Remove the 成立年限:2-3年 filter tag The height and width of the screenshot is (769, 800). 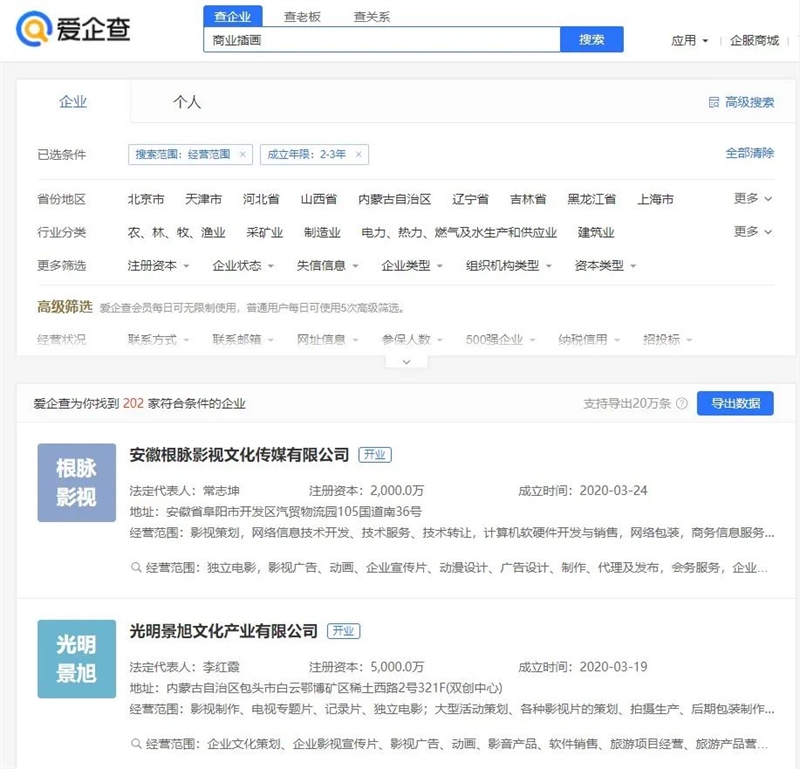coord(359,154)
